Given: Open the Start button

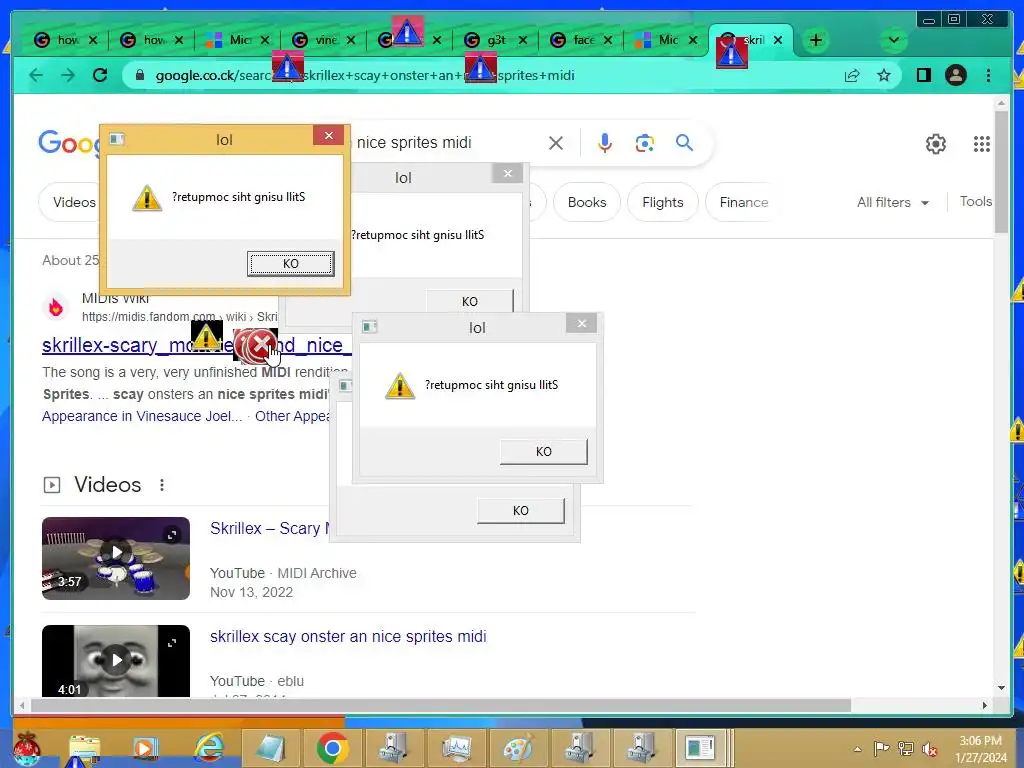Looking at the screenshot, I should [27, 749].
